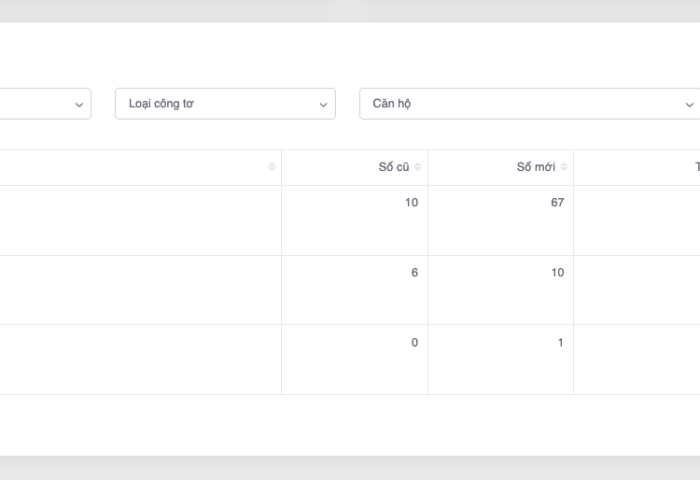Click sort icon beside Số mới header
The width and height of the screenshot is (700, 480).
pyautogui.click(x=564, y=167)
